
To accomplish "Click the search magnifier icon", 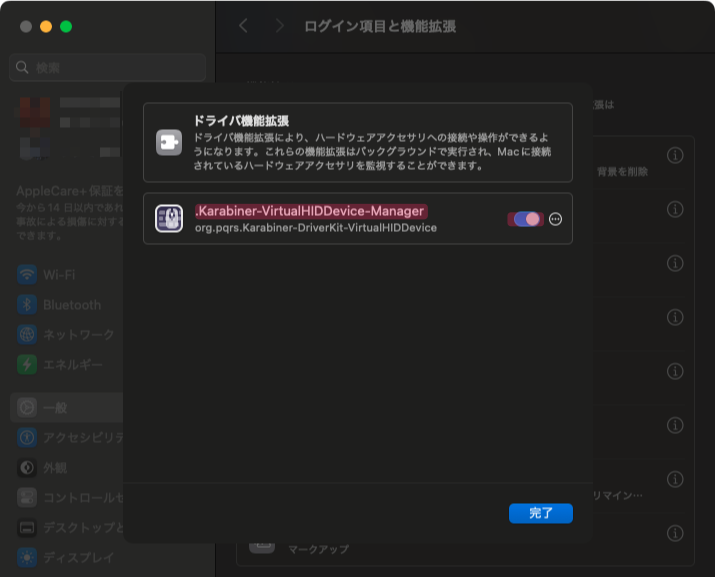I will pos(22,68).
